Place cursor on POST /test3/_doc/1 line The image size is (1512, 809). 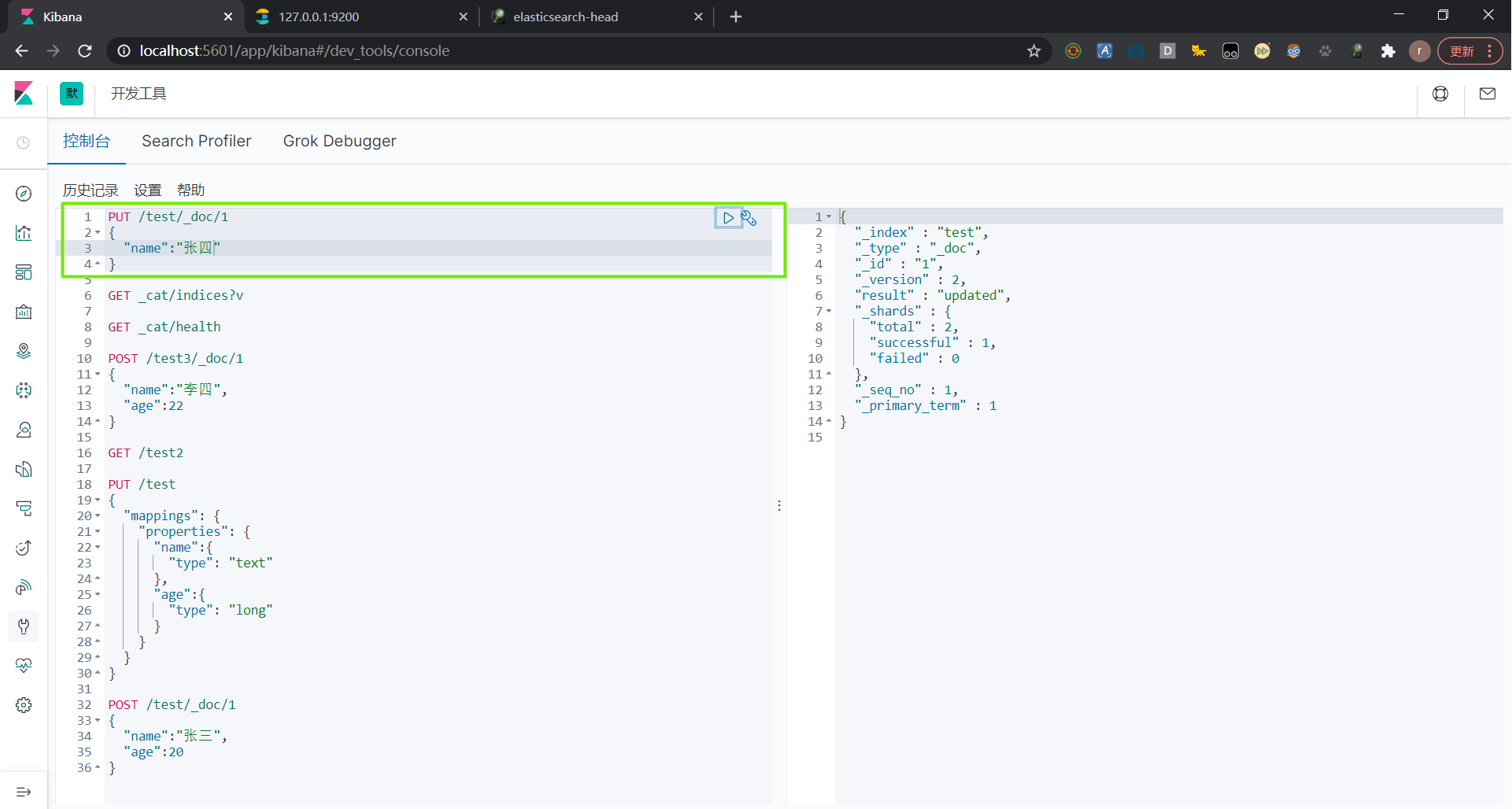coord(176,359)
